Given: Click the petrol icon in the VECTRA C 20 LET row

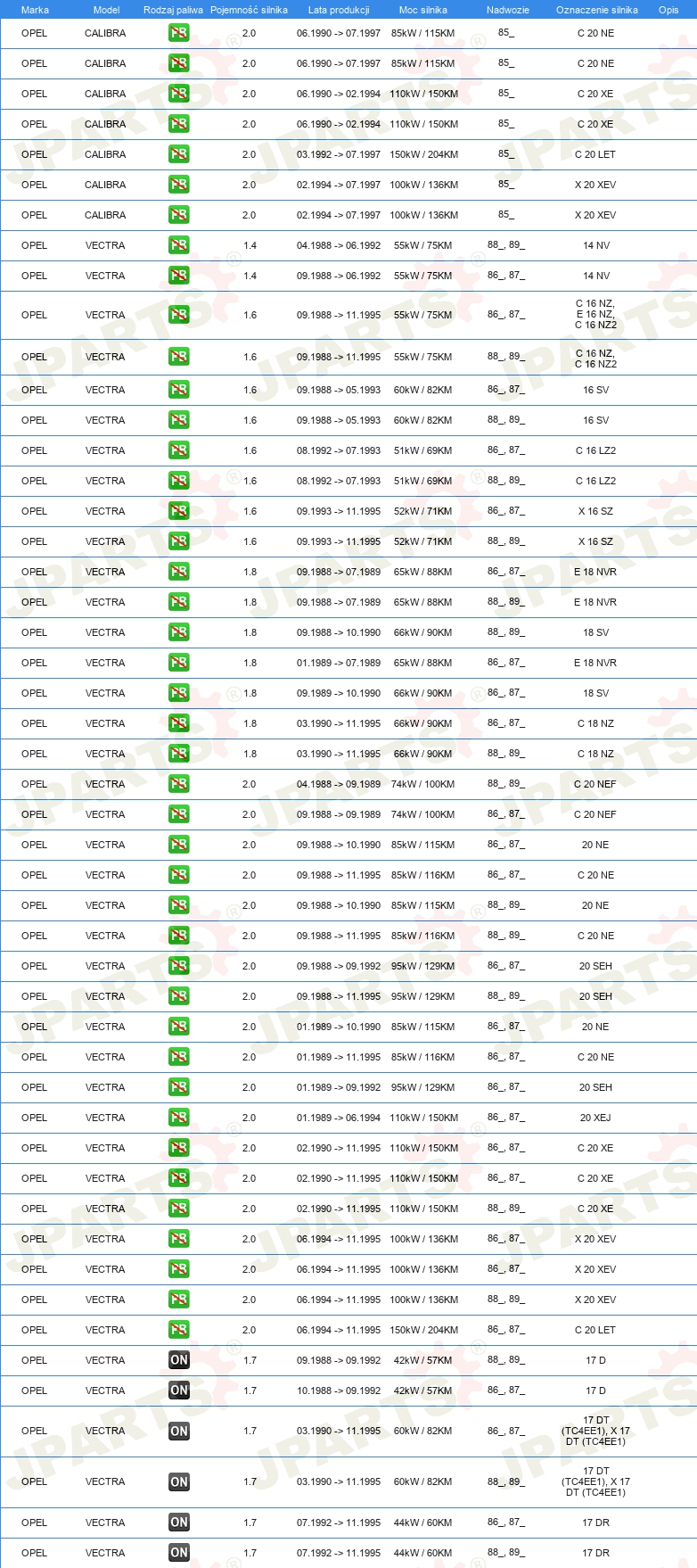Looking at the screenshot, I should pyautogui.click(x=178, y=1330).
